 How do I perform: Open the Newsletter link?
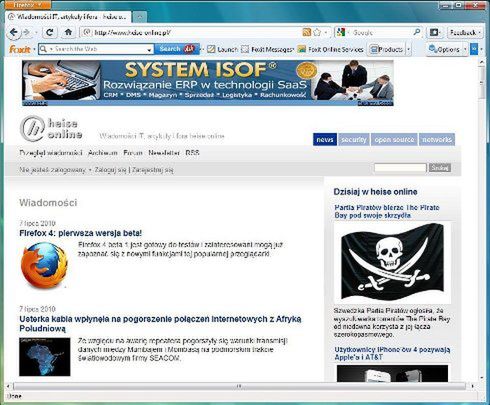pos(164,153)
